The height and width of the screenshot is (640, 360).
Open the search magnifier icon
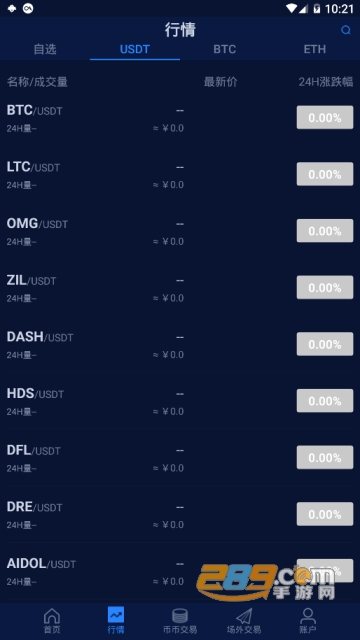346,30
